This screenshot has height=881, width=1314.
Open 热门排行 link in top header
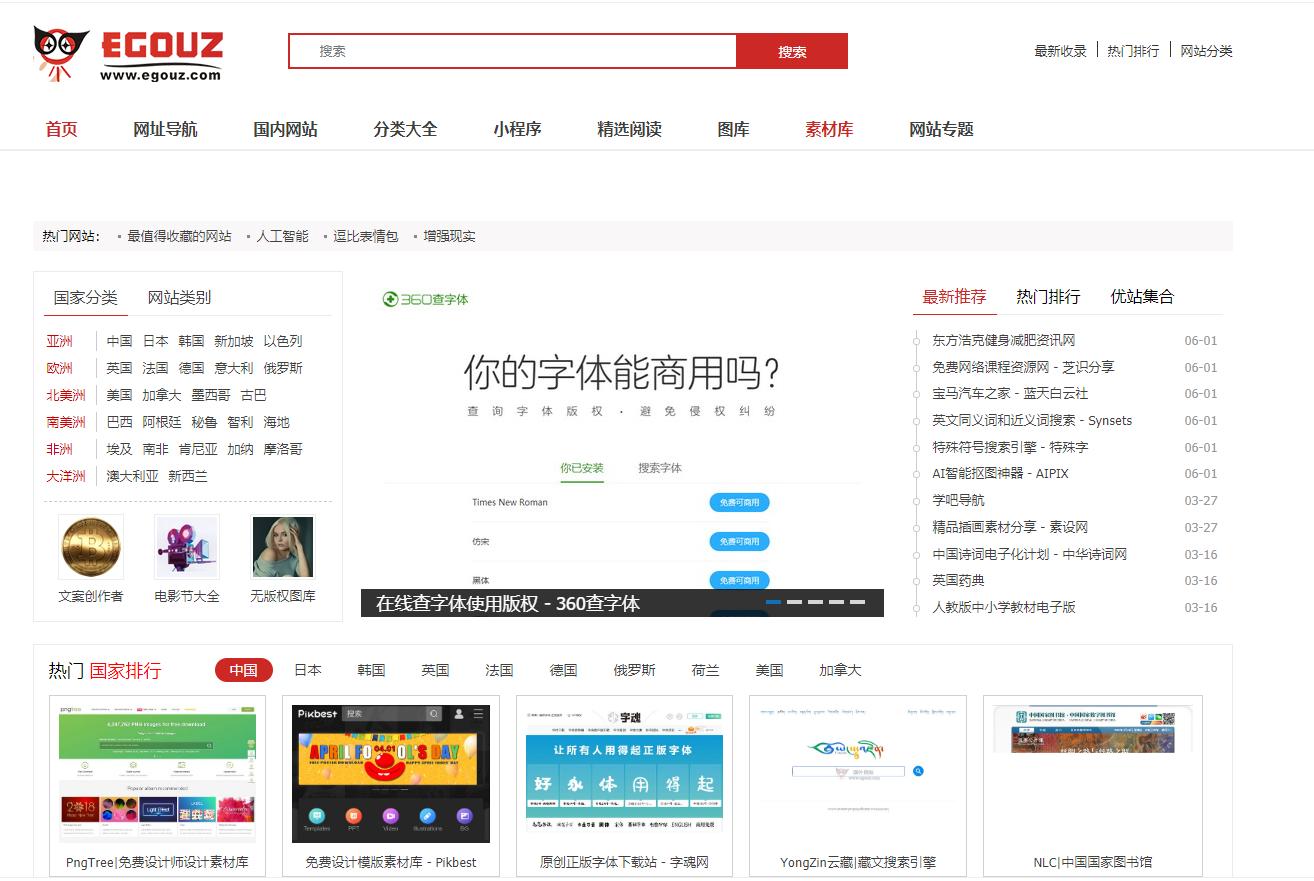[x=1133, y=51]
